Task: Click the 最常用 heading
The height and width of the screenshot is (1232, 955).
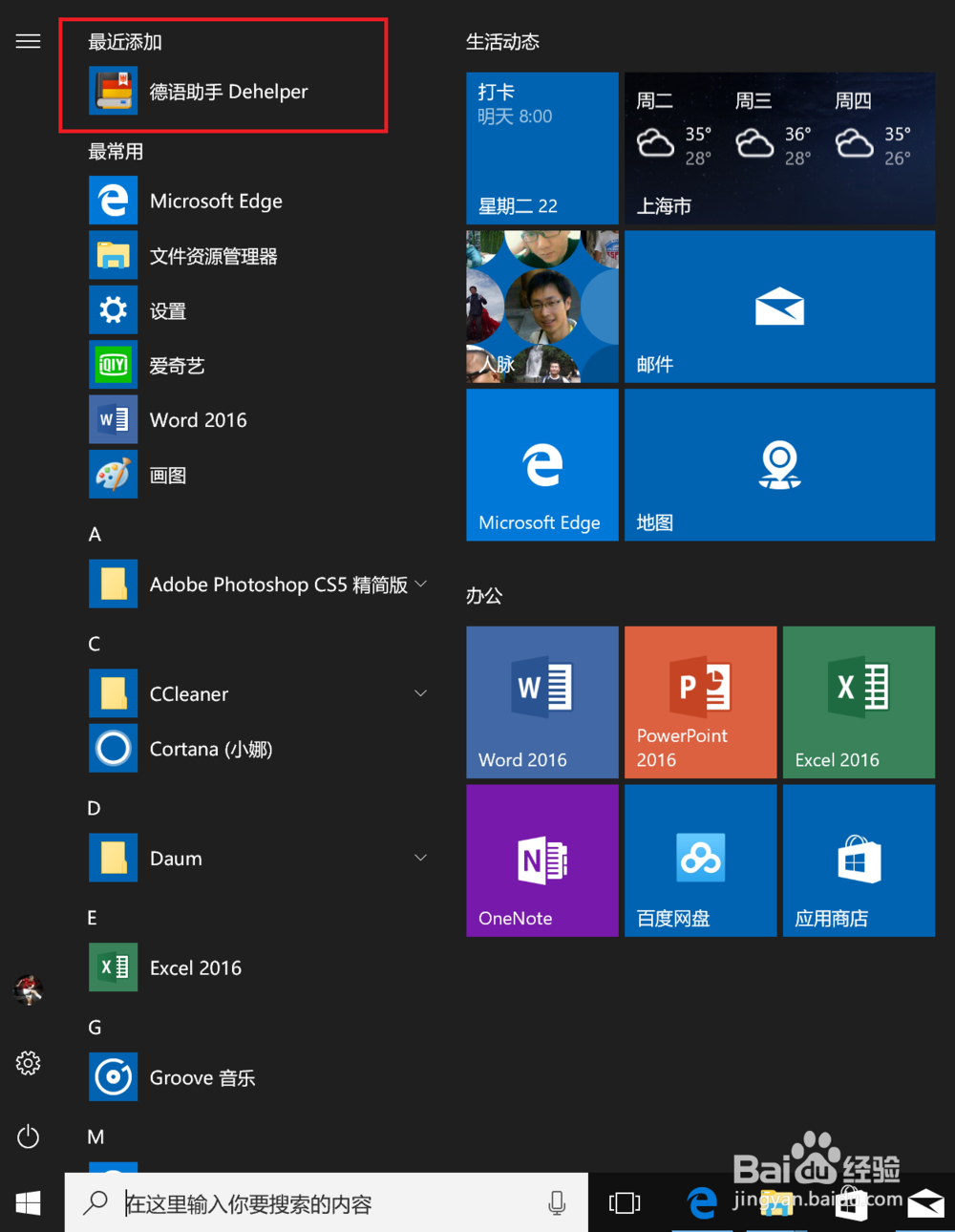Action: click(x=116, y=152)
